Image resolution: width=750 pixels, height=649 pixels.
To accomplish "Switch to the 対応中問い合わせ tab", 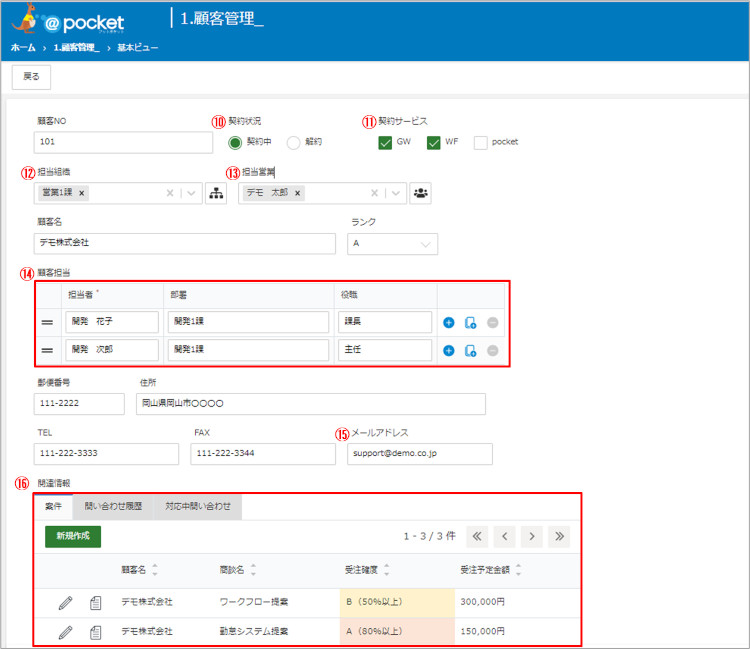I will click(198, 506).
